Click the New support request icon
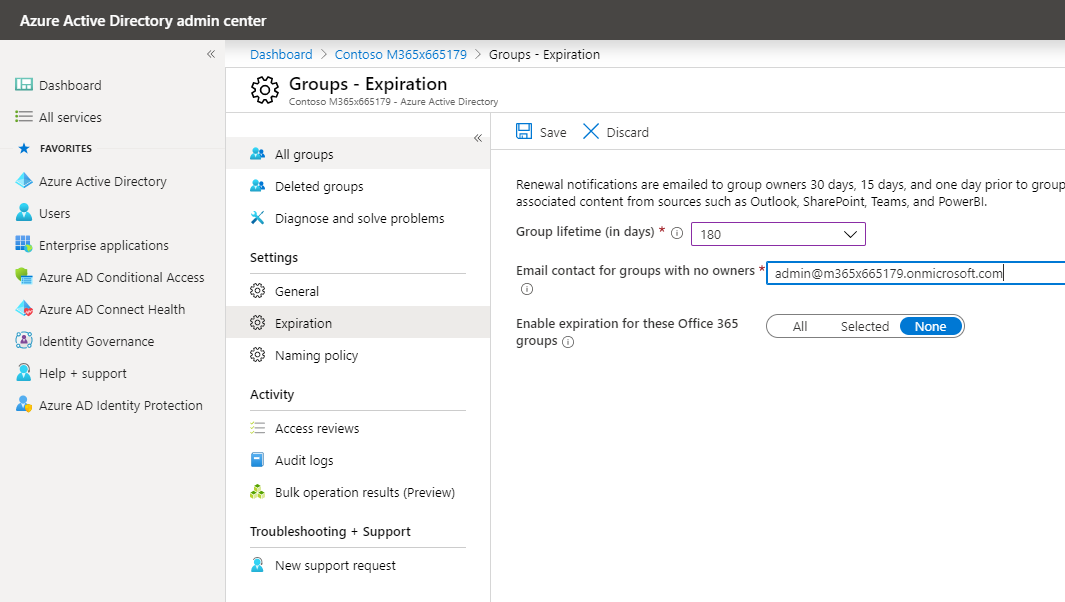 [257, 565]
